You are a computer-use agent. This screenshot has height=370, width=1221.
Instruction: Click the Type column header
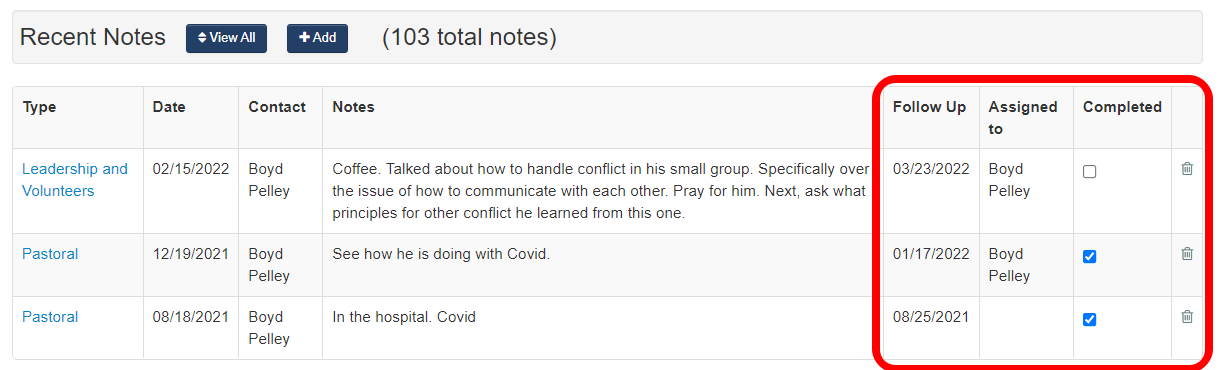pos(39,107)
